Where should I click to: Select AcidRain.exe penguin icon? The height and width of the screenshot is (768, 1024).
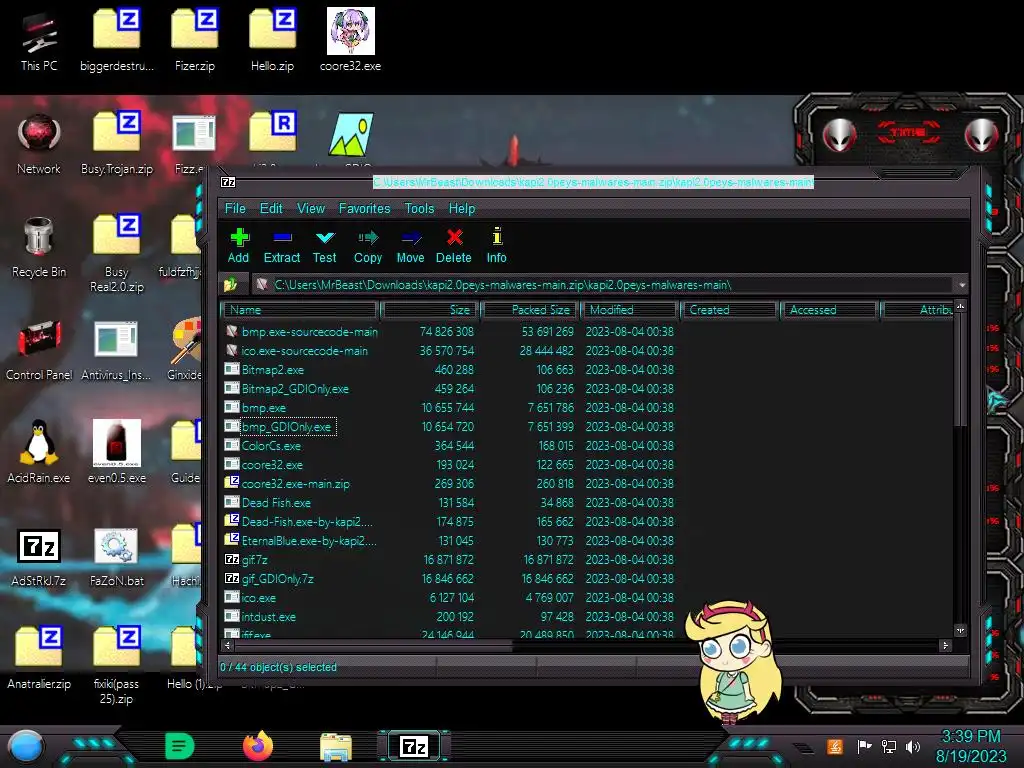39,452
